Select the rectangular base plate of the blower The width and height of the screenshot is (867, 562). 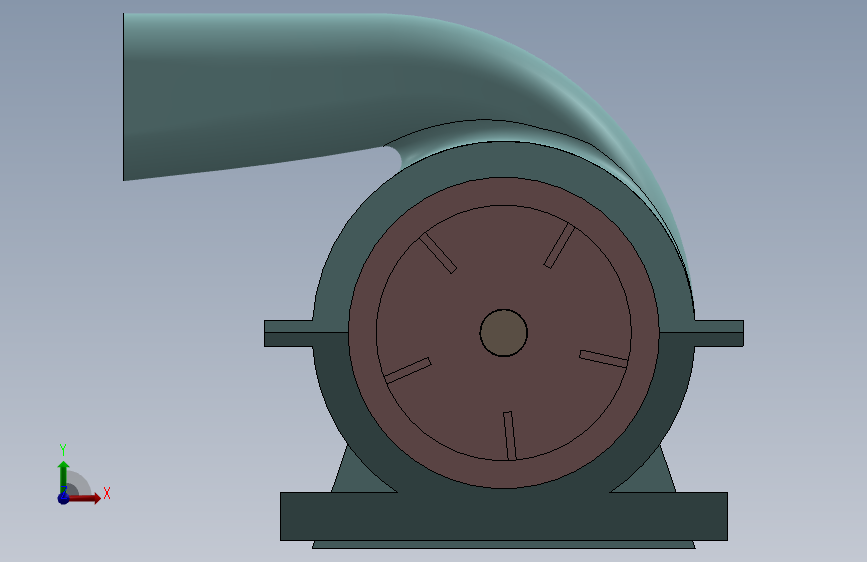(x=504, y=516)
